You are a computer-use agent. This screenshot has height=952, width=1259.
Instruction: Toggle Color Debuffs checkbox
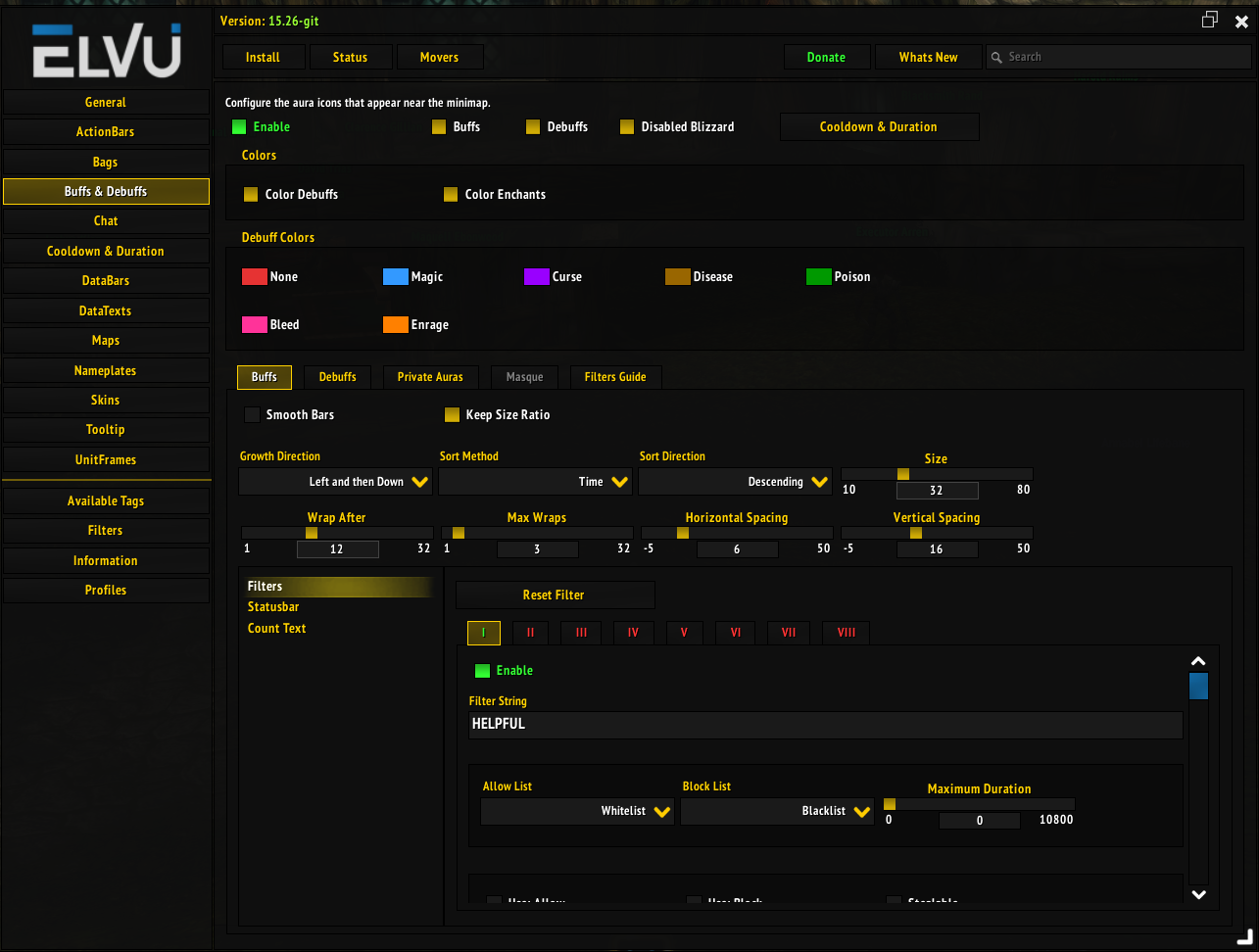click(251, 194)
